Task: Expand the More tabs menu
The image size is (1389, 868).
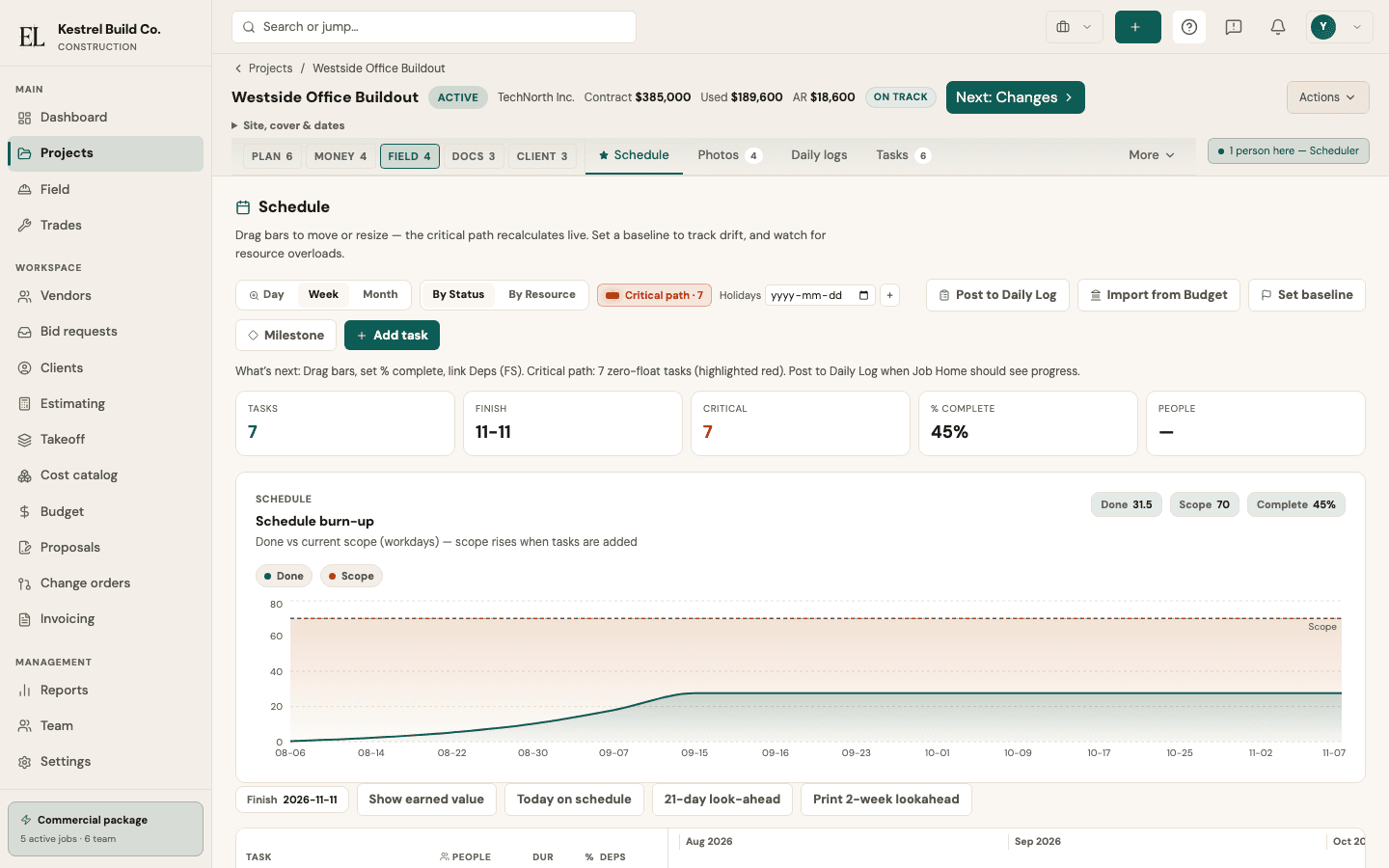Action: click(1152, 155)
